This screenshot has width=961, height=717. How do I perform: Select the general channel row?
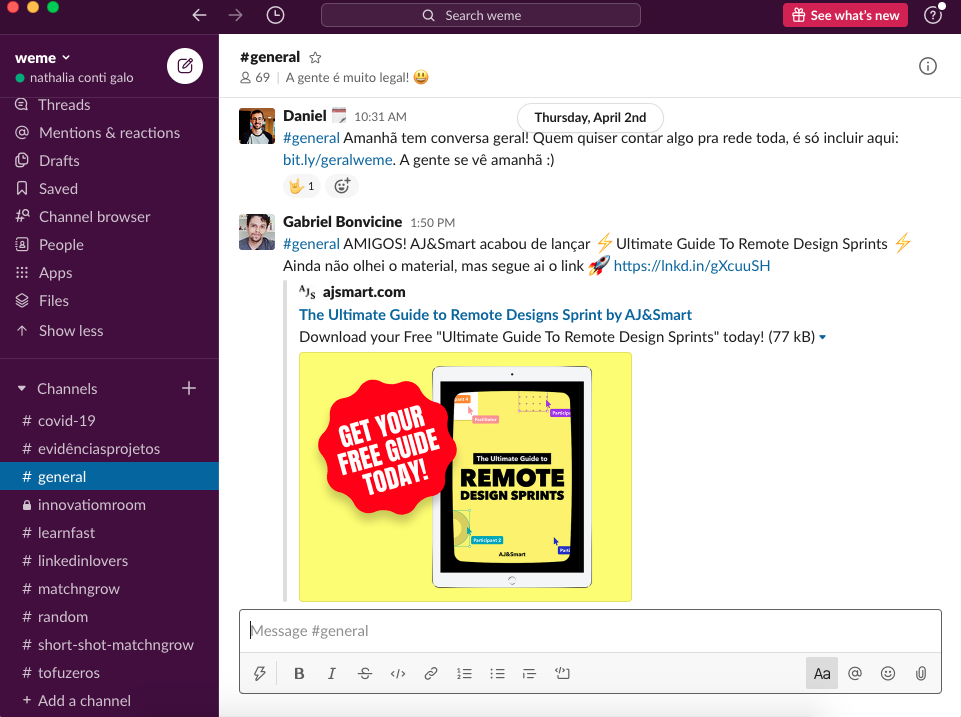tap(109, 477)
